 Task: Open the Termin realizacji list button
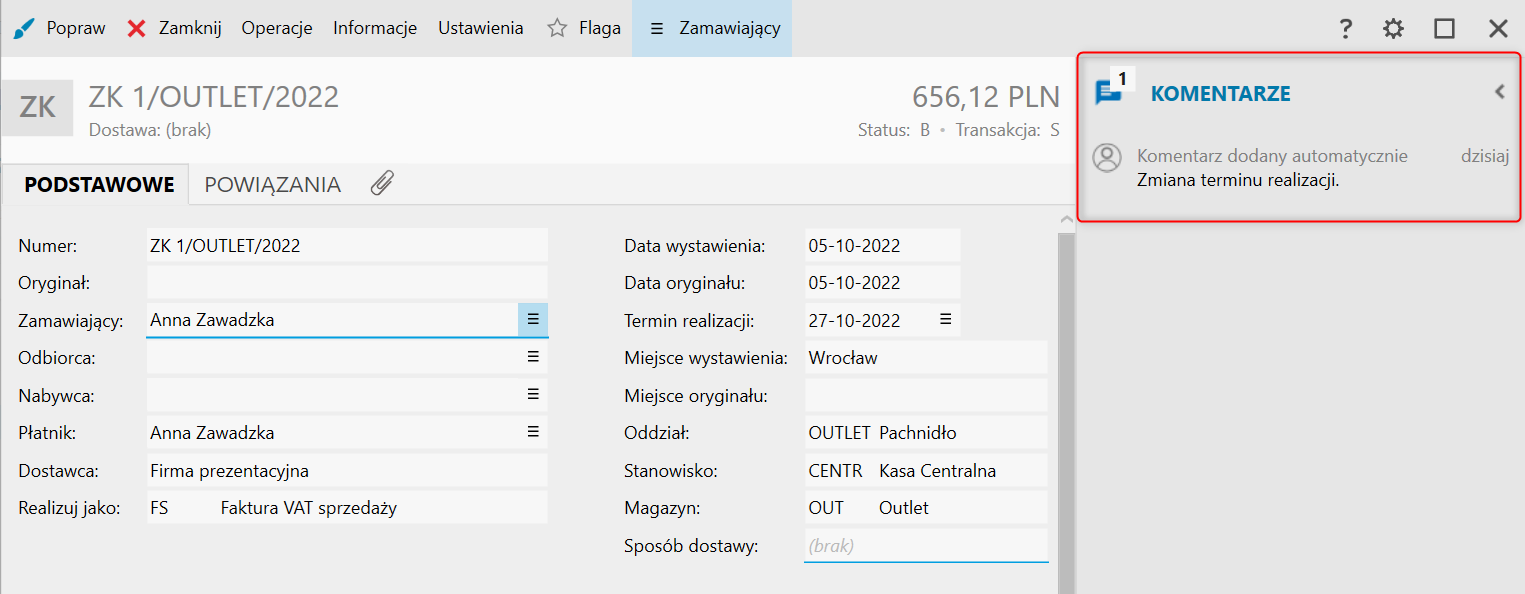[x=945, y=319]
